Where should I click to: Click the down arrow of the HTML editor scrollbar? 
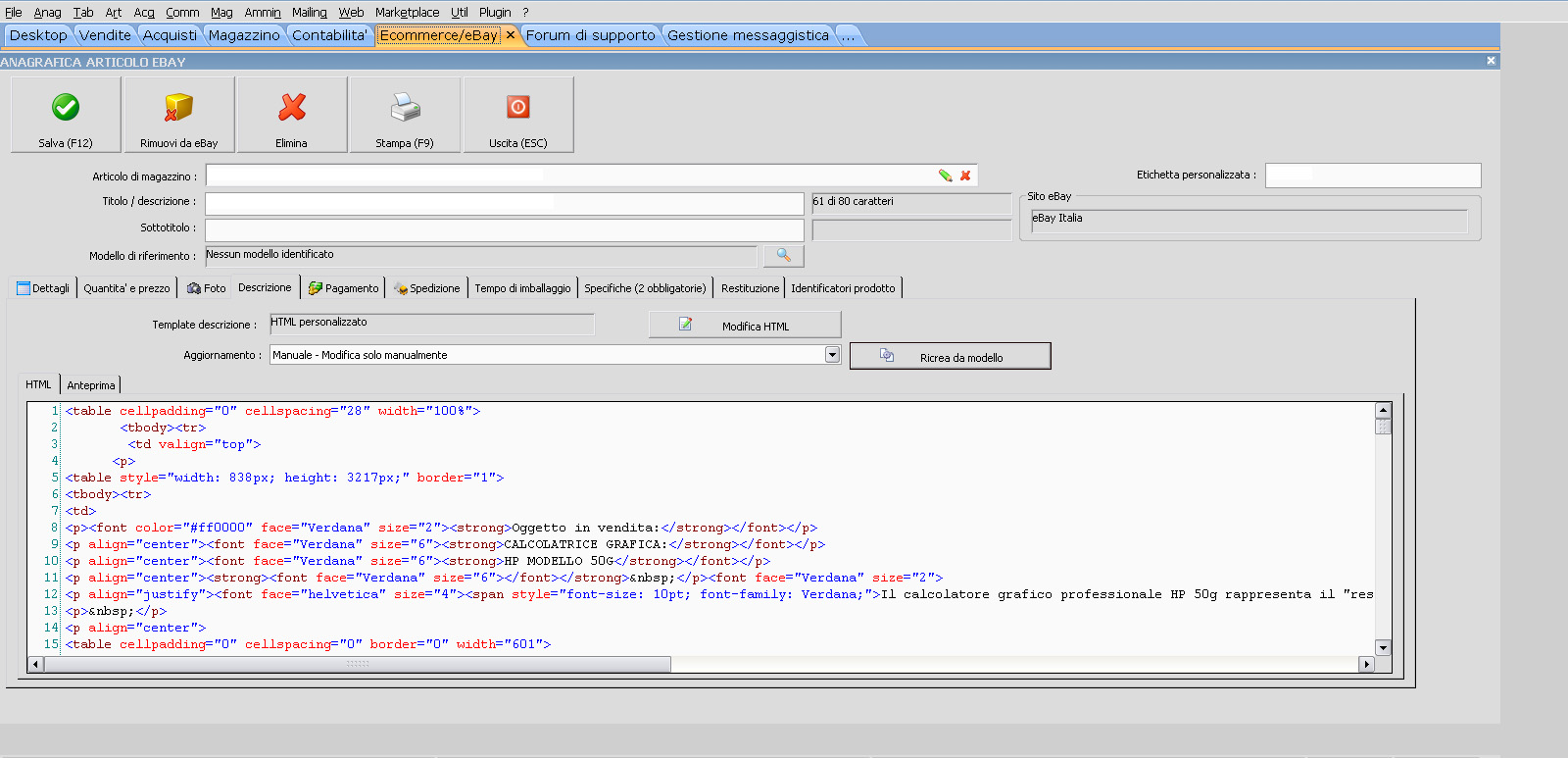point(1383,647)
